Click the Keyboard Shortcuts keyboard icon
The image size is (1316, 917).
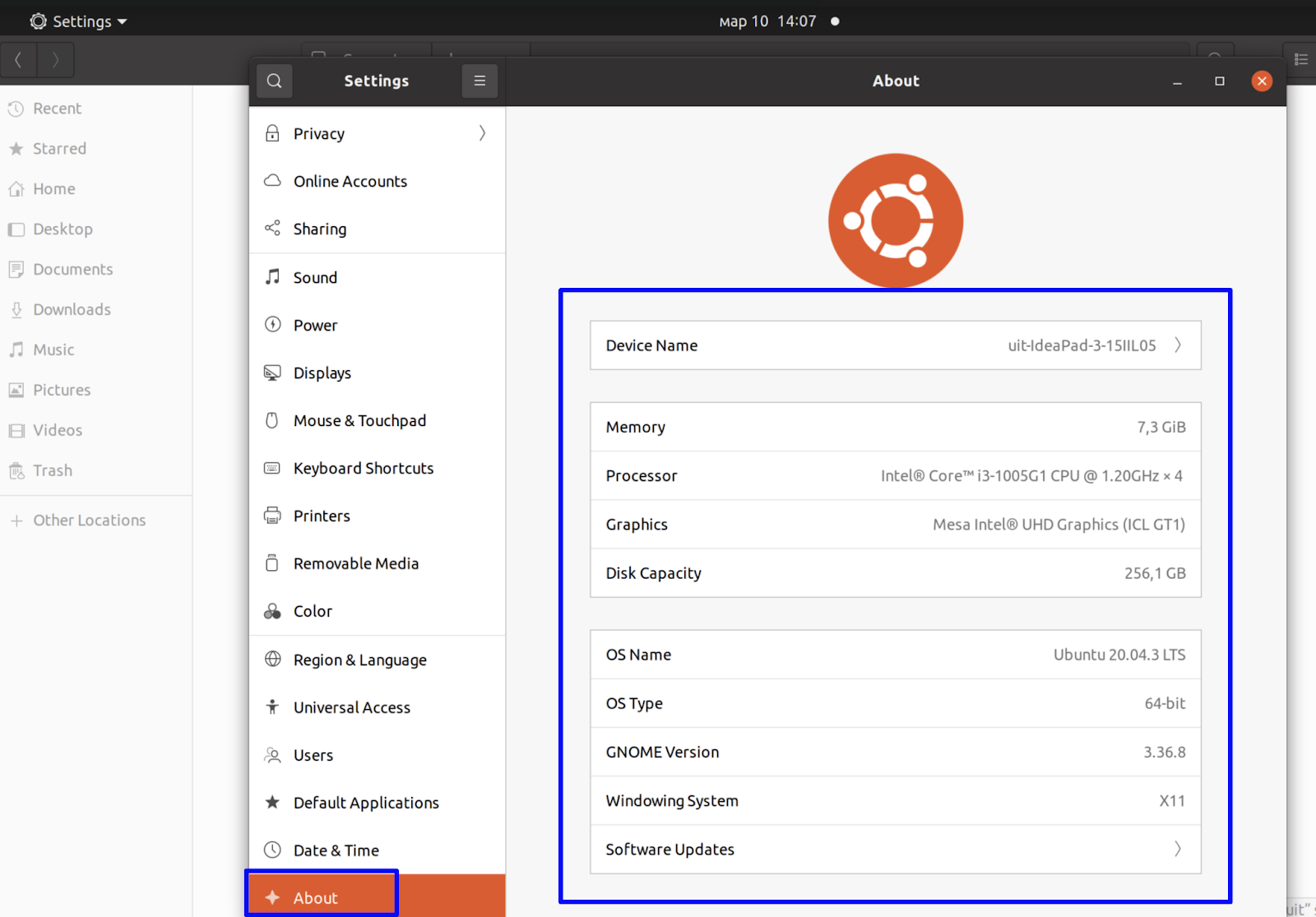click(x=272, y=468)
